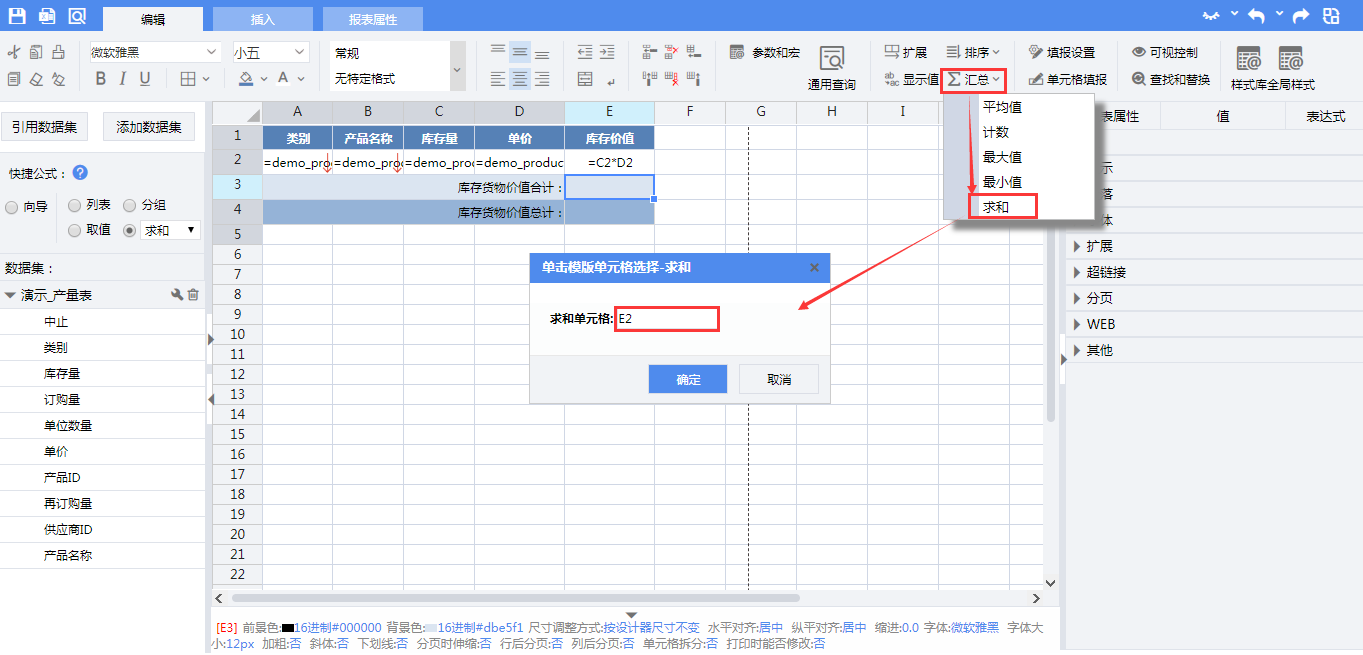
Task: Click the wrench icon to edit dataset
Action: click(x=177, y=295)
